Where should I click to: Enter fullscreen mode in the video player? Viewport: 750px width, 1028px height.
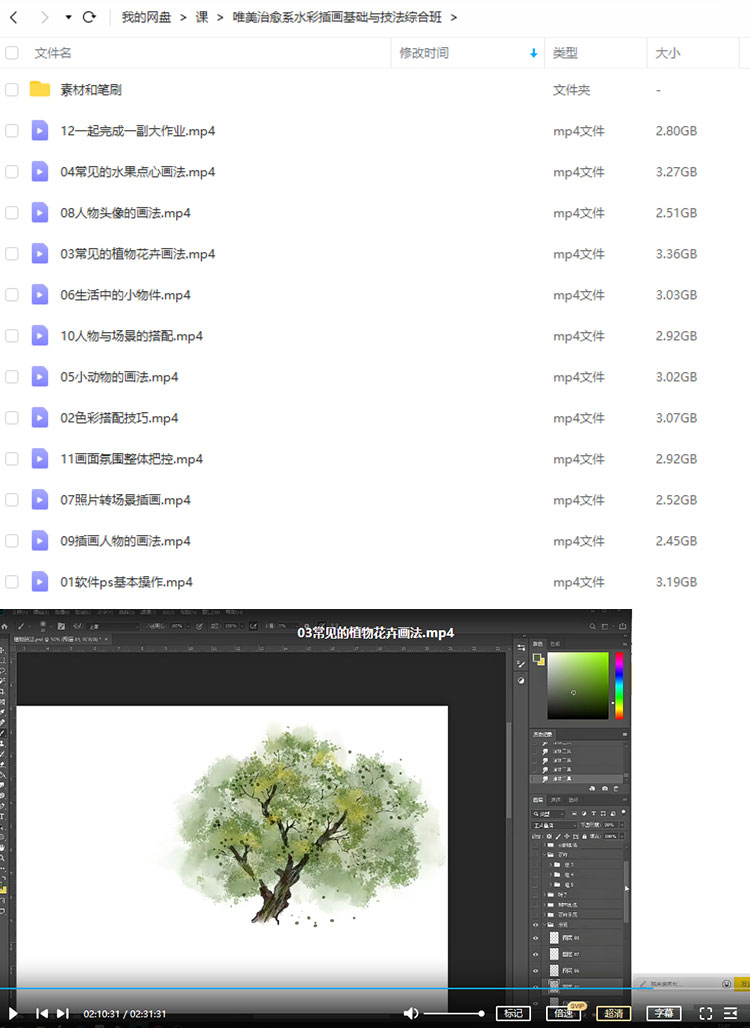[x=705, y=1013]
